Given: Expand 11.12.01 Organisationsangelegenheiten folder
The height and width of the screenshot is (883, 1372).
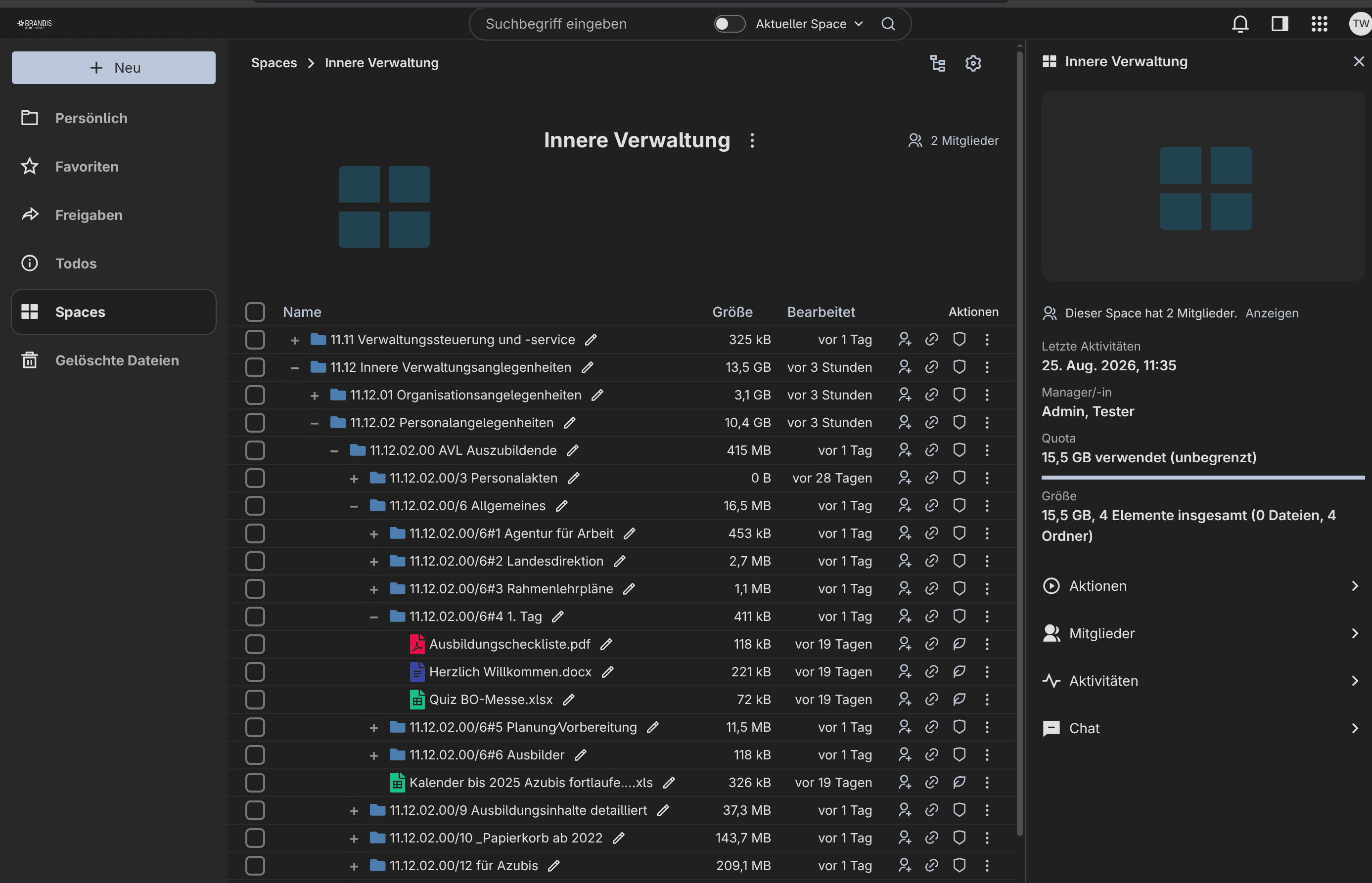Looking at the screenshot, I should [315, 396].
